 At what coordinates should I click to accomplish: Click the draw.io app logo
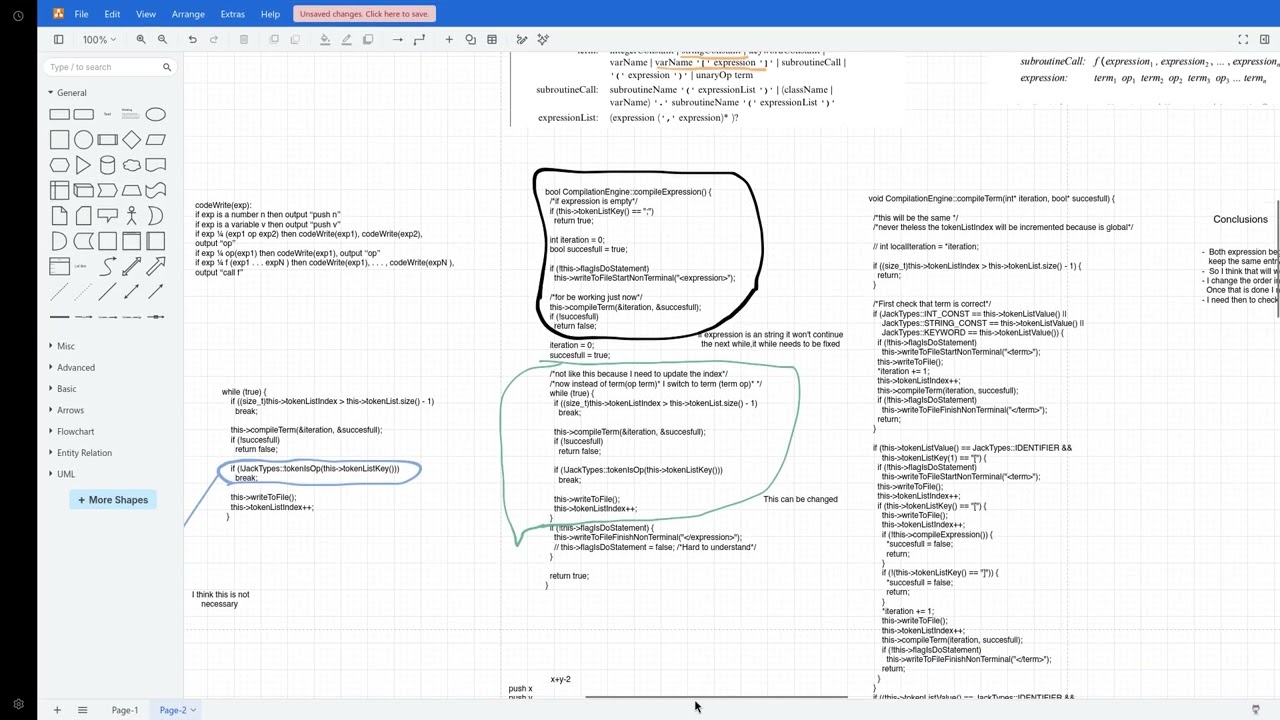point(58,14)
